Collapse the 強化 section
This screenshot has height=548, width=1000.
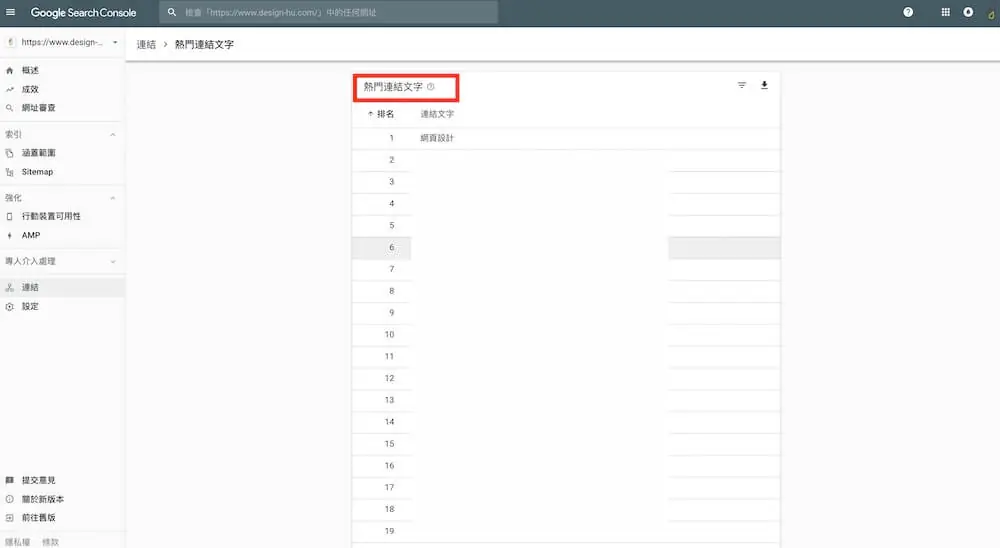click(113, 198)
